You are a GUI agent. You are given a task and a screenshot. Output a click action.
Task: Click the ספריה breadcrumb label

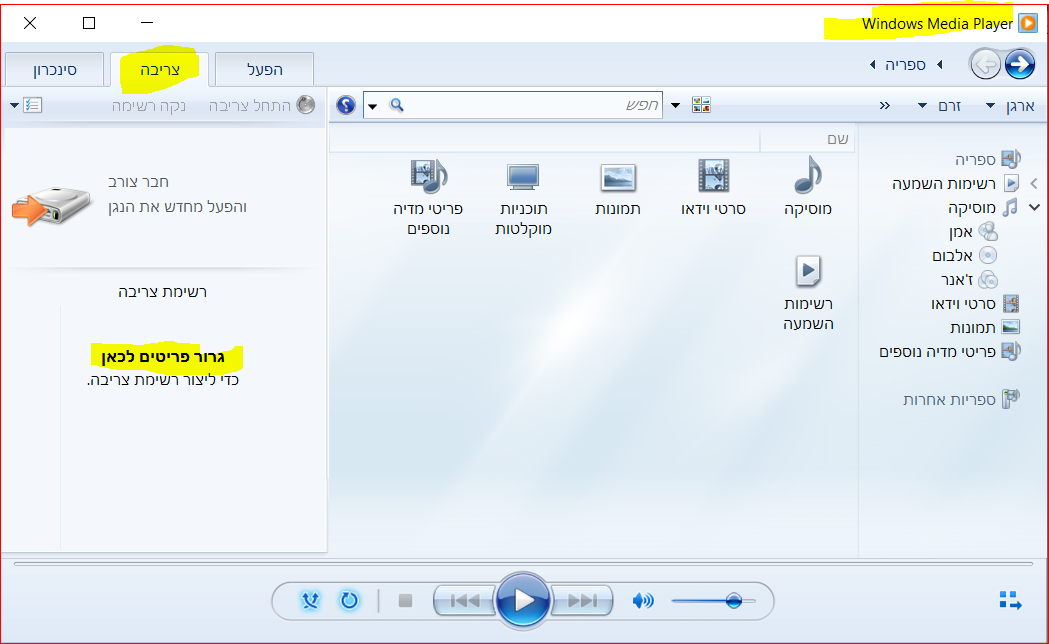tap(905, 65)
